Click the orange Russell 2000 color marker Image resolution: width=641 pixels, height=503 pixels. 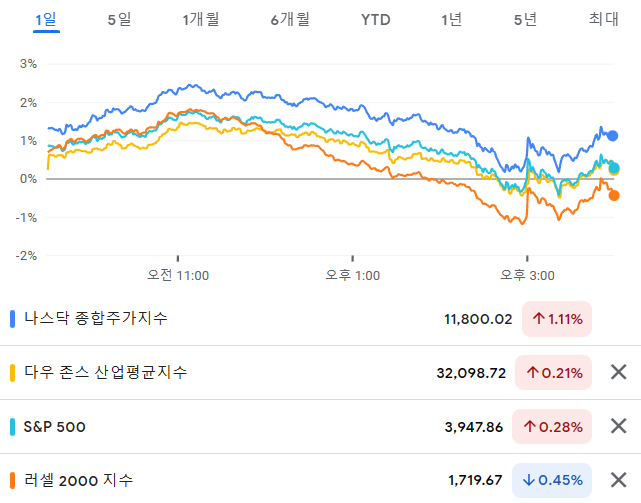[12, 481]
